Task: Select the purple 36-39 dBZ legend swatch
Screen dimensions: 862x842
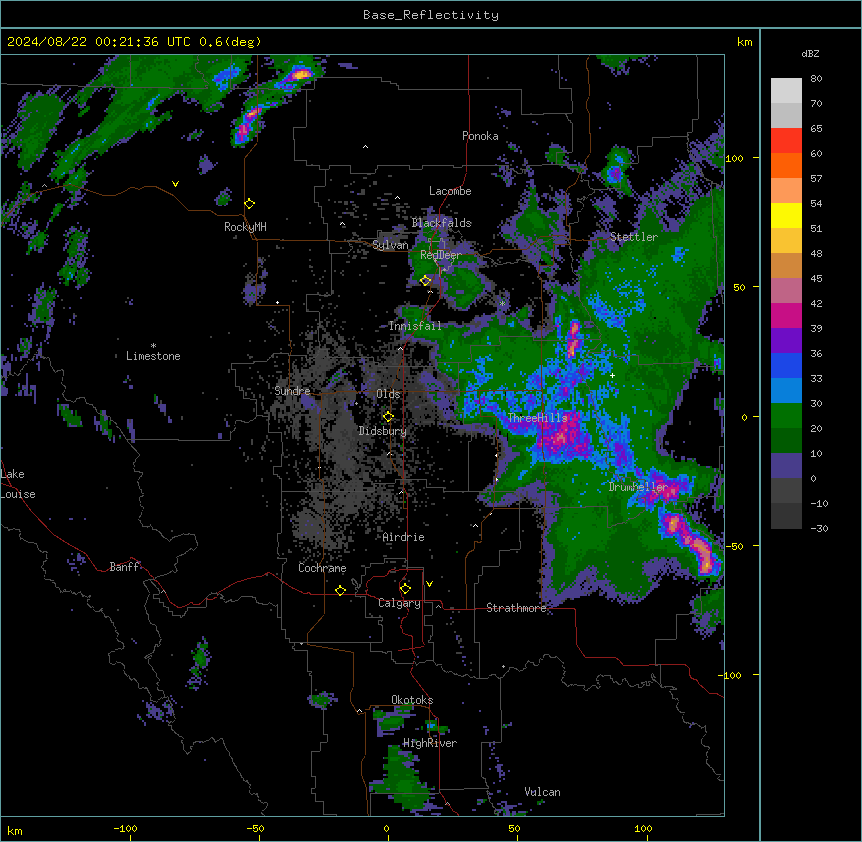Action: [x=786, y=341]
